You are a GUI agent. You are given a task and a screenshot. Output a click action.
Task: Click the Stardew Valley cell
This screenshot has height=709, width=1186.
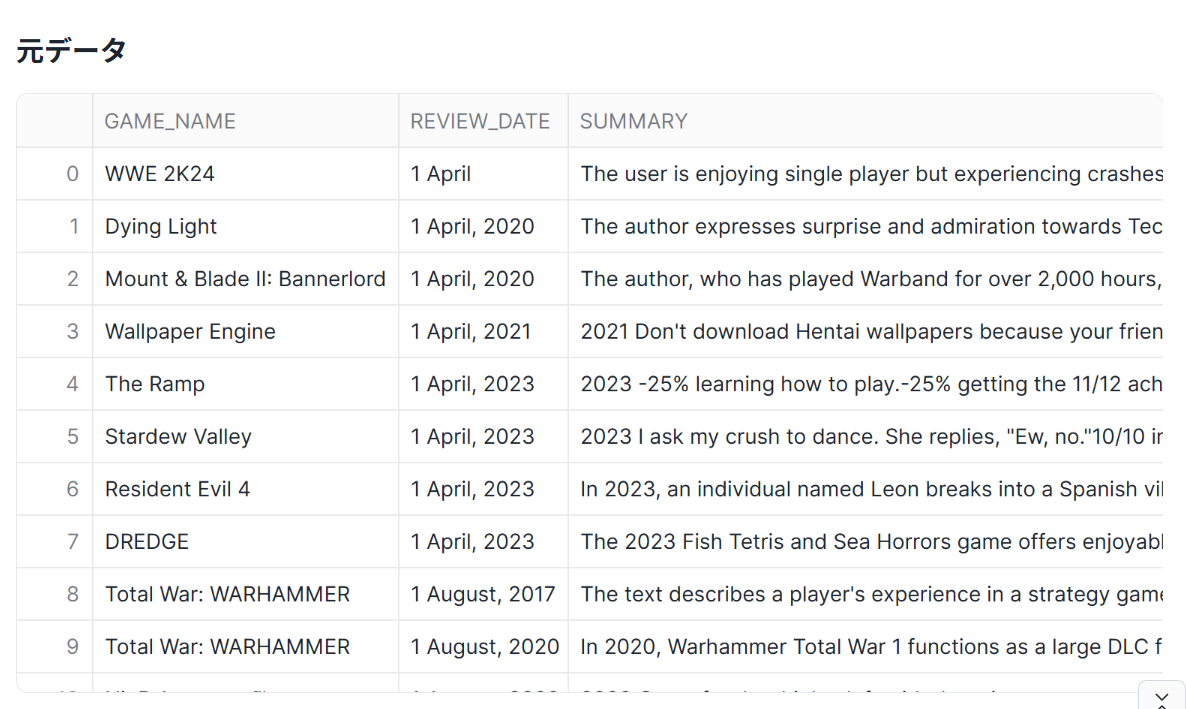click(178, 437)
